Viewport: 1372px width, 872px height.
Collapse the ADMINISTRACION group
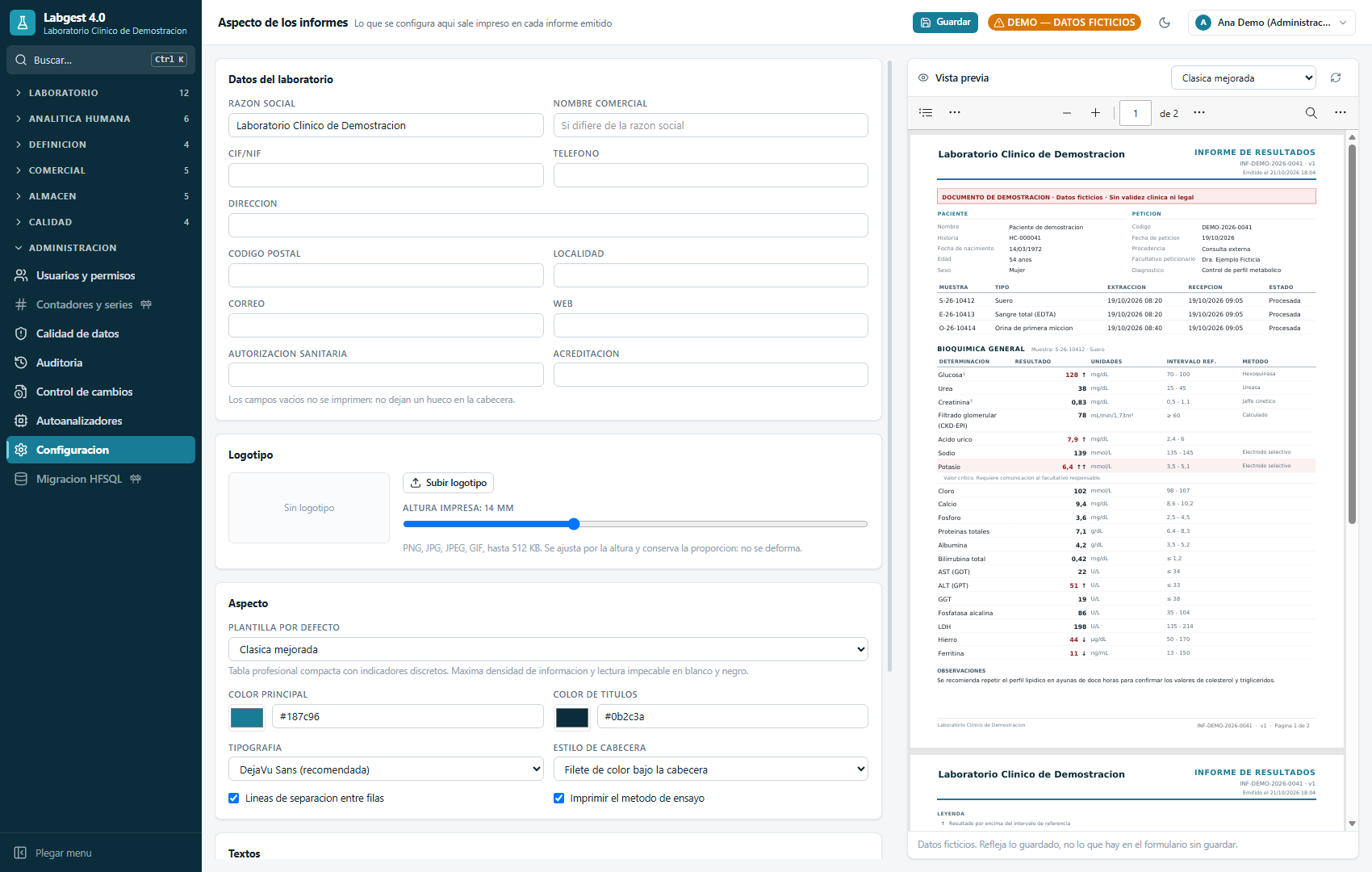click(101, 248)
